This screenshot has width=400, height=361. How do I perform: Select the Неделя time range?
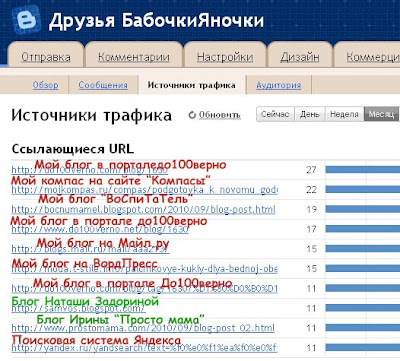click(x=344, y=114)
